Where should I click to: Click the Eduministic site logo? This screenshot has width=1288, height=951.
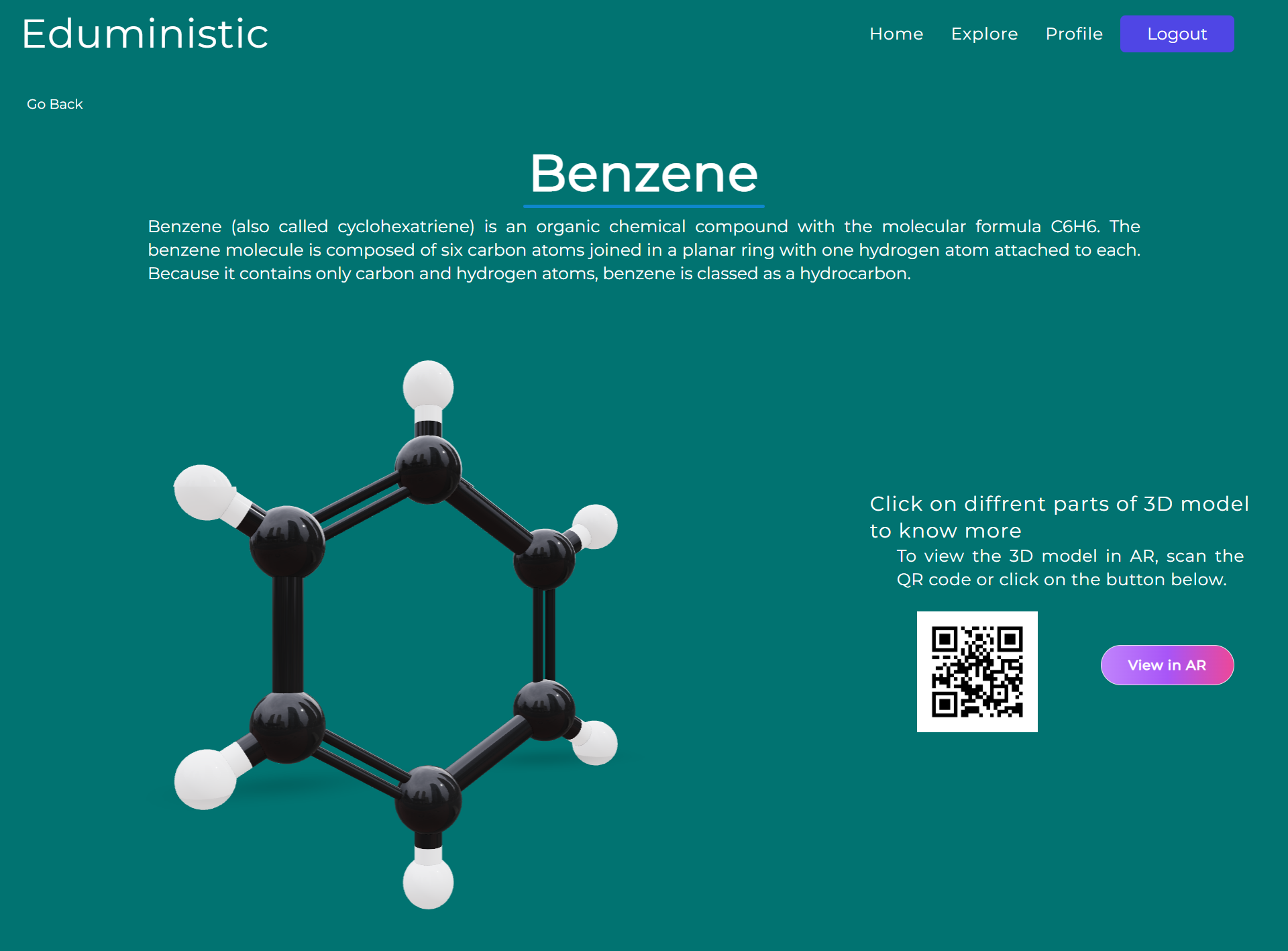pyautogui.click(x=145, y=34)
